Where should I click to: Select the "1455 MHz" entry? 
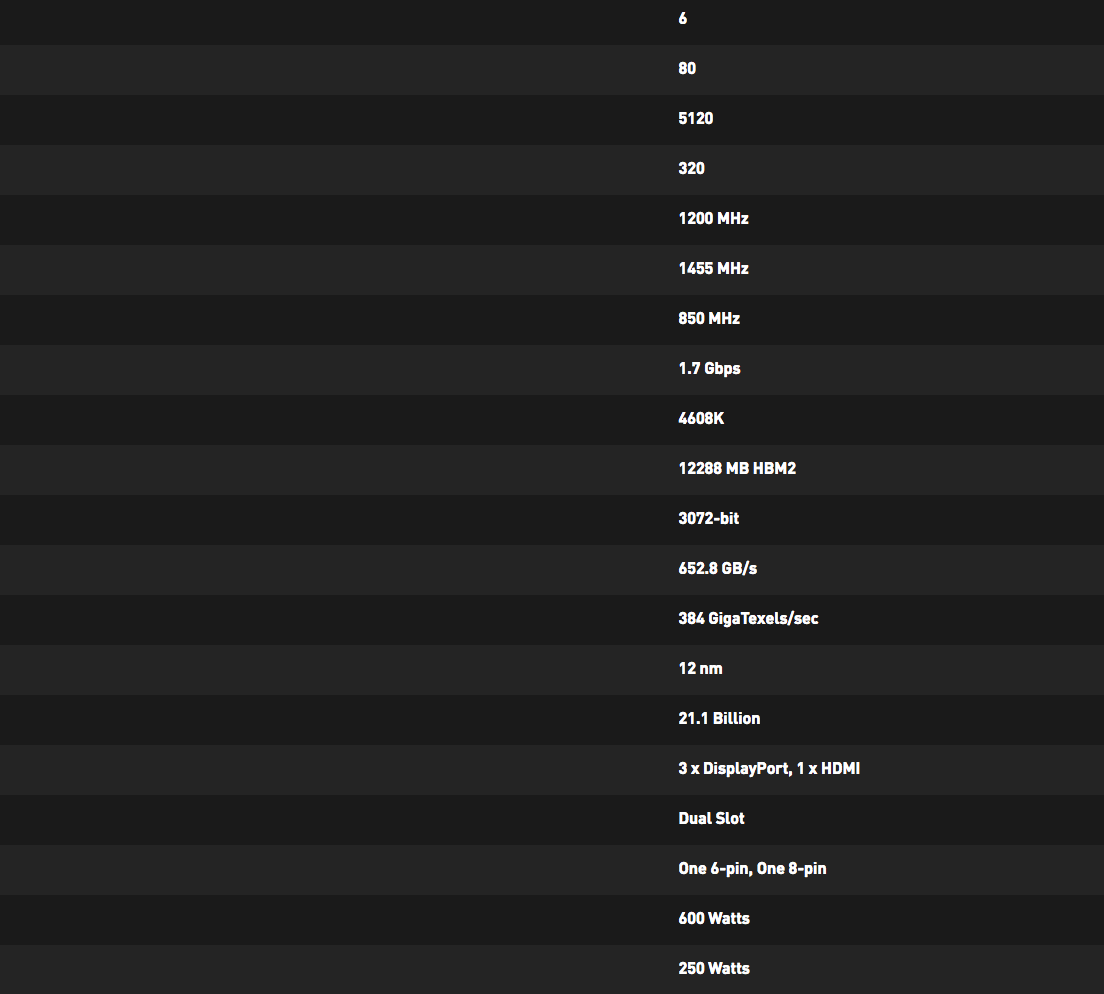[713, 269]
